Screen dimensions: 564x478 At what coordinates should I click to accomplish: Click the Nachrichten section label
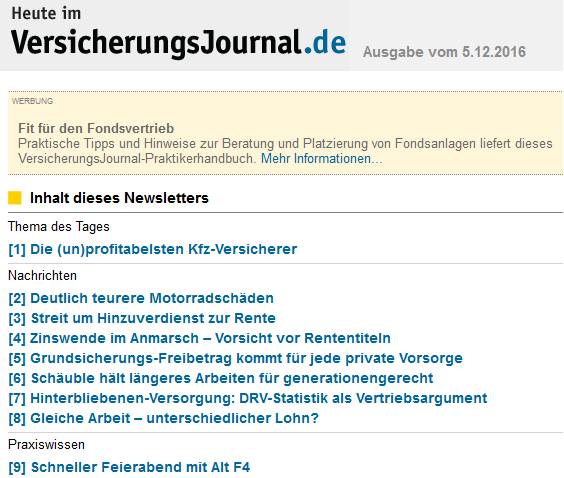click(42, 276)
